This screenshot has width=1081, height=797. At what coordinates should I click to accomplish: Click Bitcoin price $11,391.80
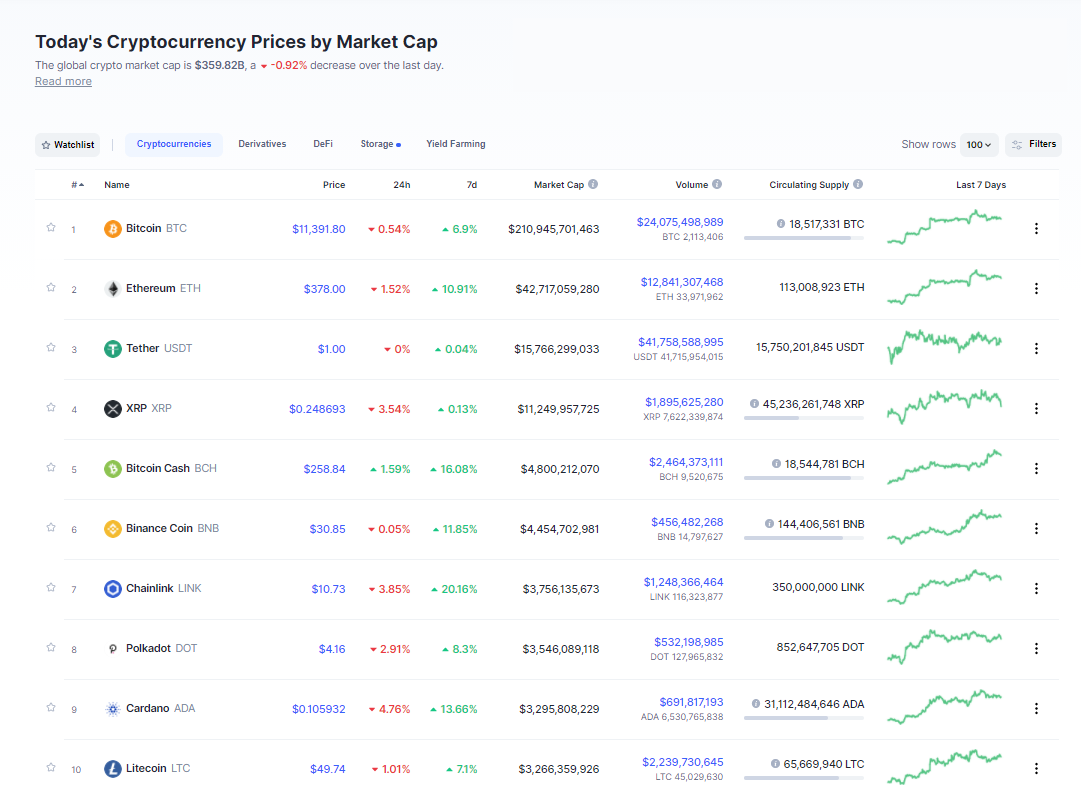[x=319, y=229]
